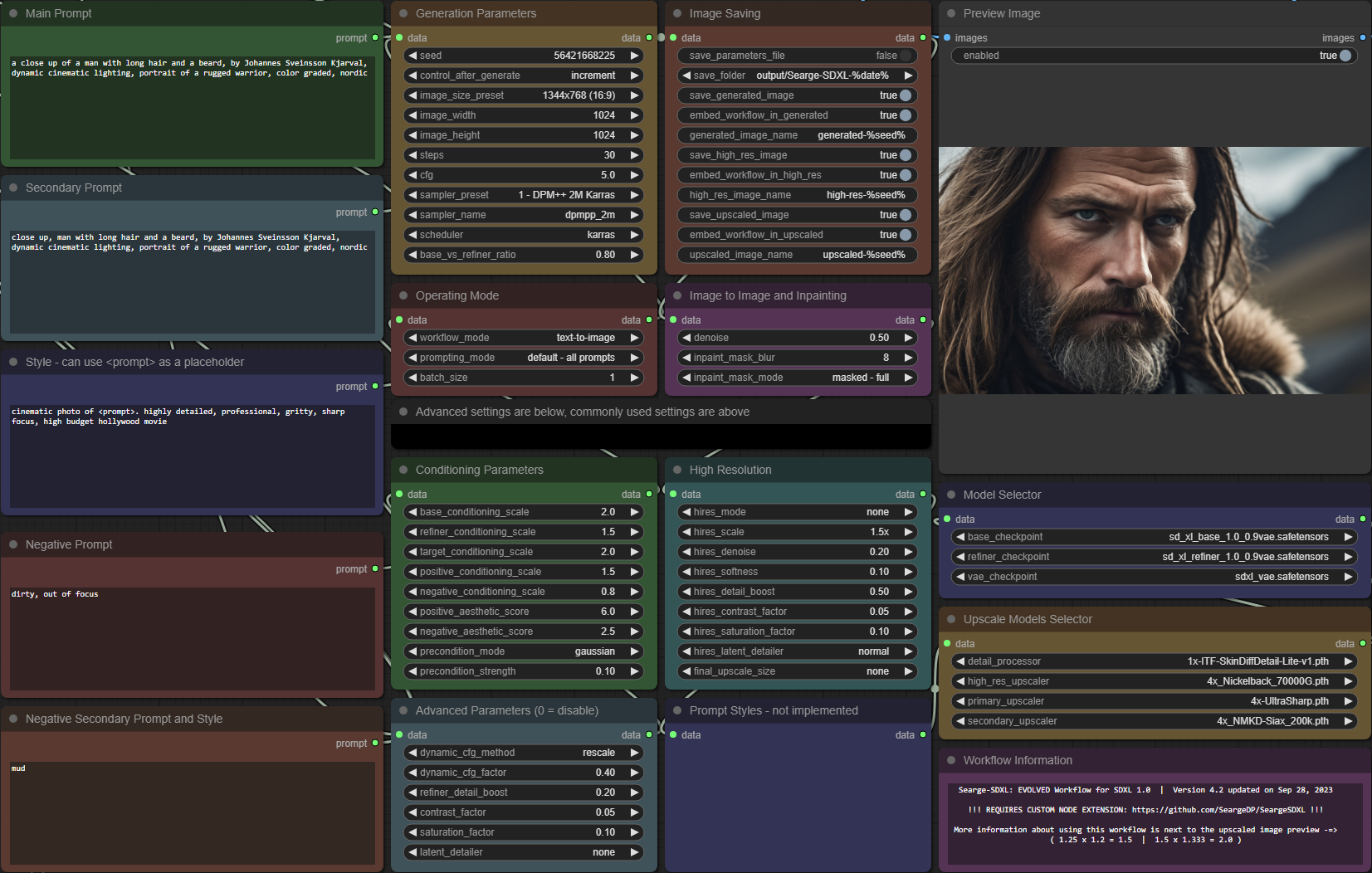Collapse the Workflow Information node via its title dot
Viewport: 1372px width, 873px height.
point(951,760)
